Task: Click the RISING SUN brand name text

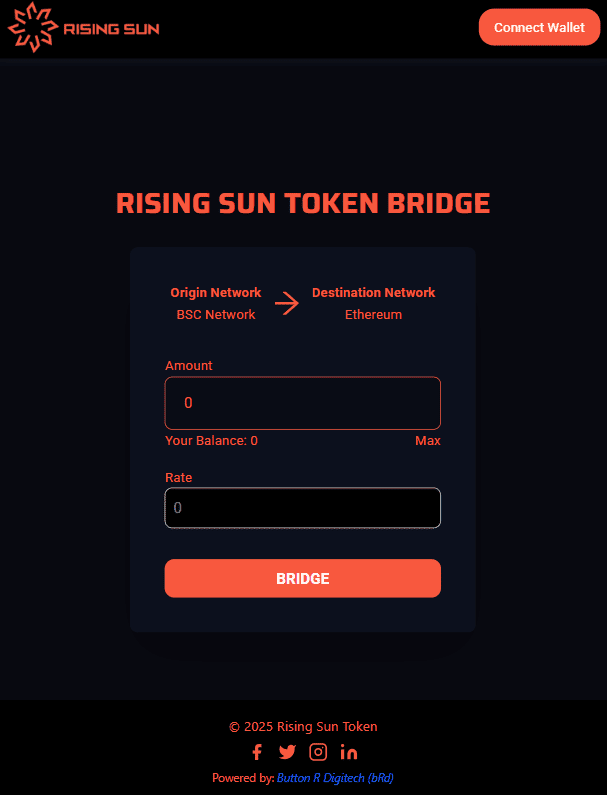Action: coord(111,29)
